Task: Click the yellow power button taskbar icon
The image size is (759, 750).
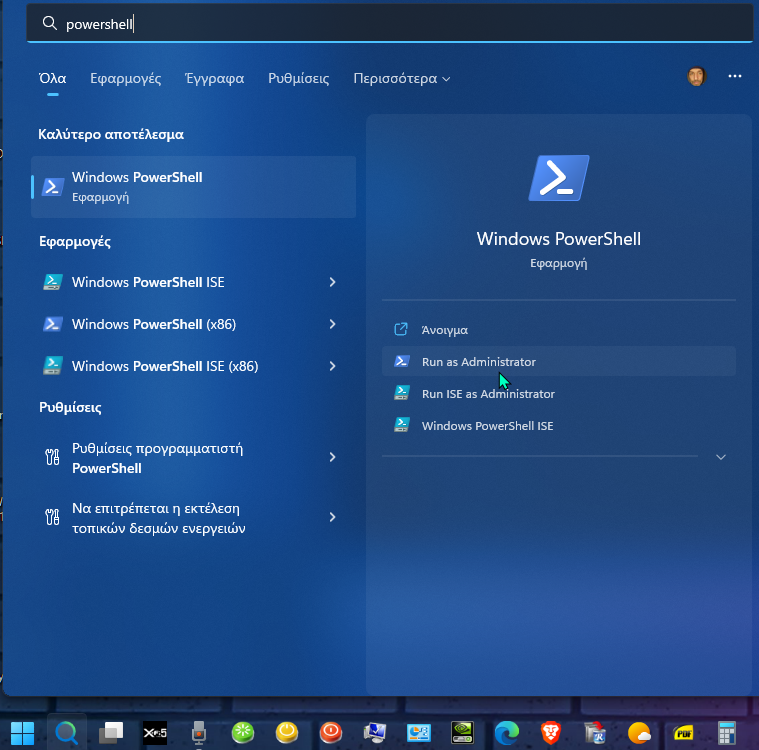Action: [x=287, y=733]
